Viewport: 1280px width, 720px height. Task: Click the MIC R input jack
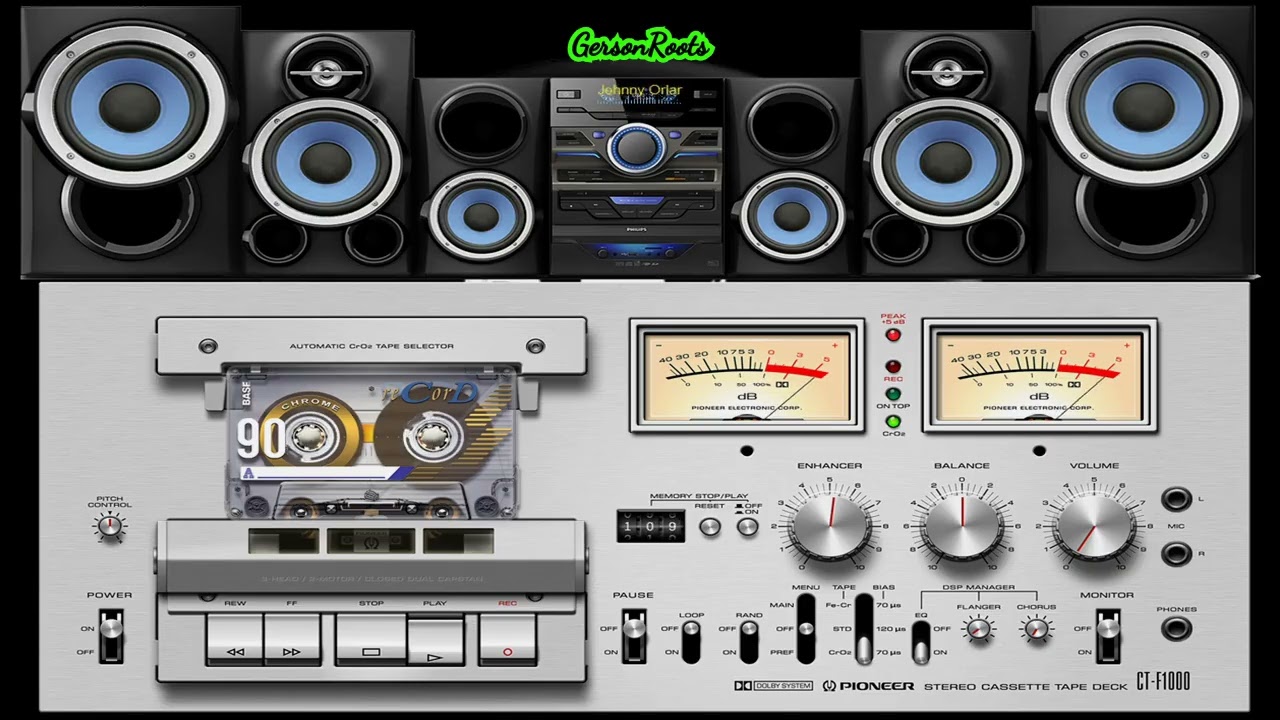tap(1176, 553)
